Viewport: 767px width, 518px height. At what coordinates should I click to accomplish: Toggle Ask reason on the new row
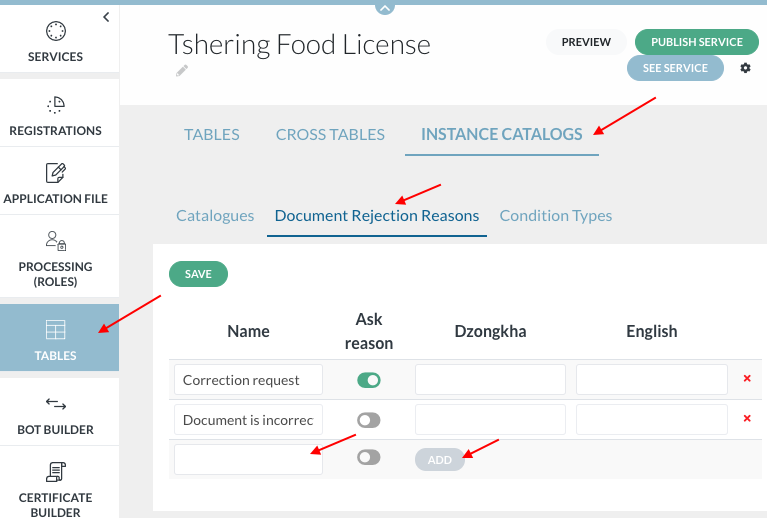369,457
